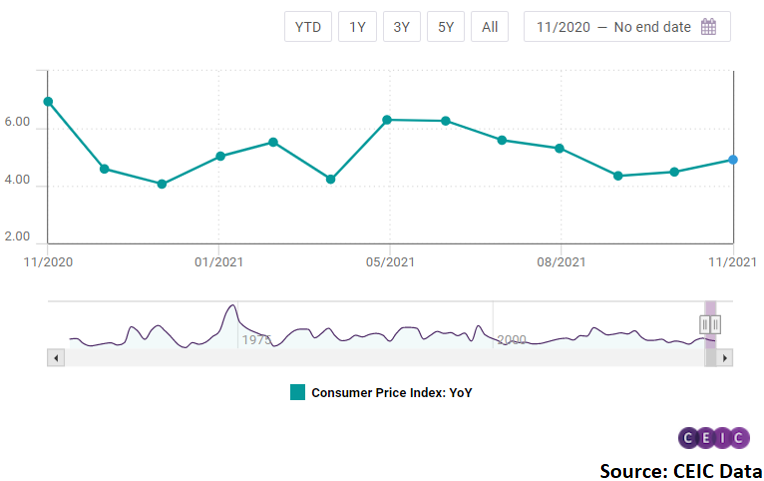Select the 1Y range tab
This screenshot has height=481, width=764.
point(357,27)
